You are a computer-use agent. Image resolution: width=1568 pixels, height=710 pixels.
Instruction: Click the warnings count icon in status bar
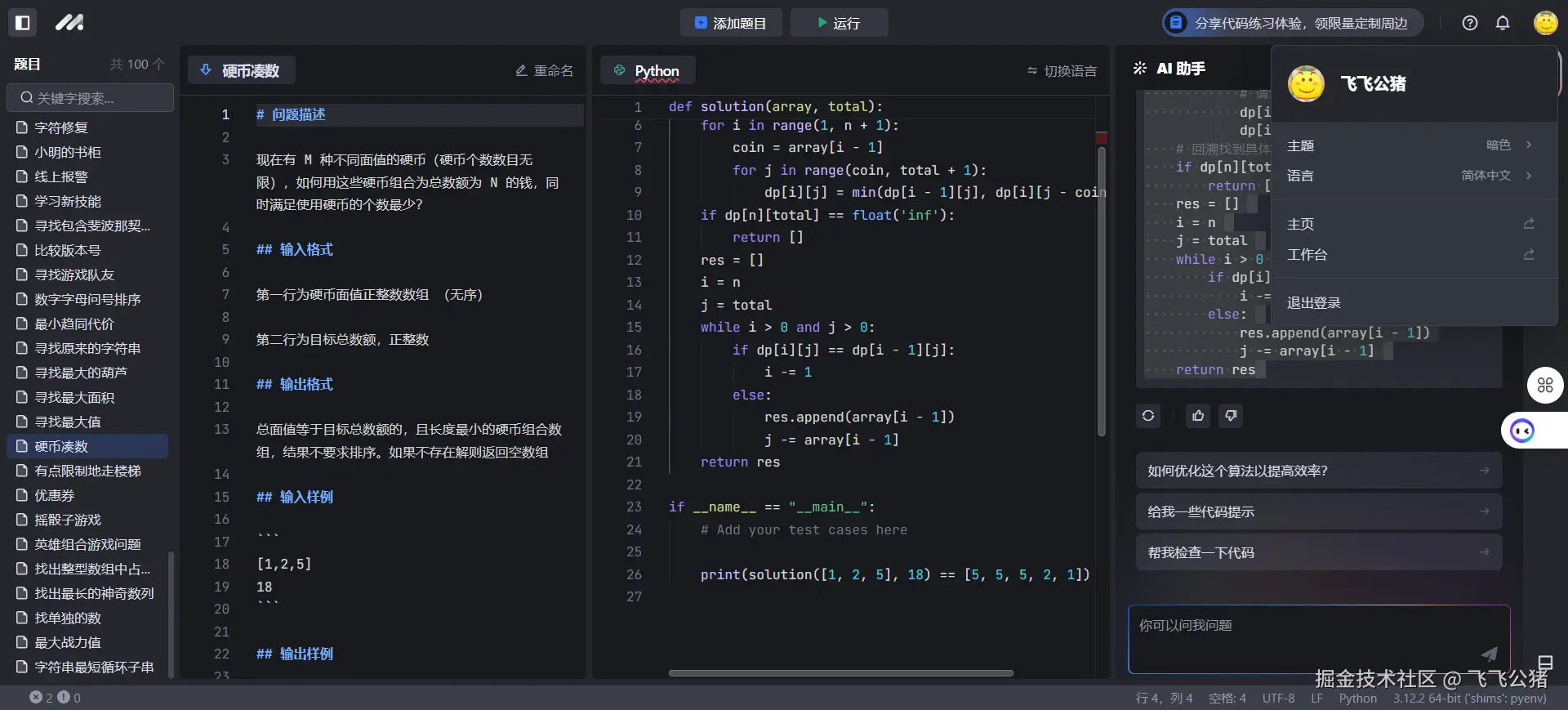[x=64, y=698]
